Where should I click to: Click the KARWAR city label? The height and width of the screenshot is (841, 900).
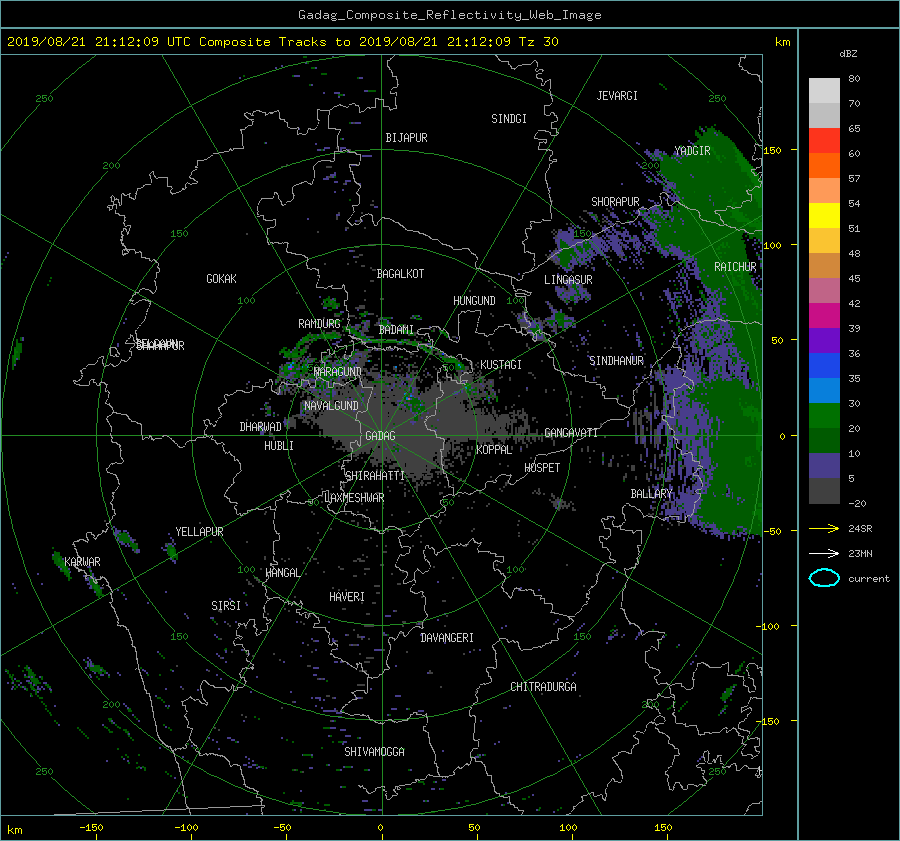tap(83, 561)
